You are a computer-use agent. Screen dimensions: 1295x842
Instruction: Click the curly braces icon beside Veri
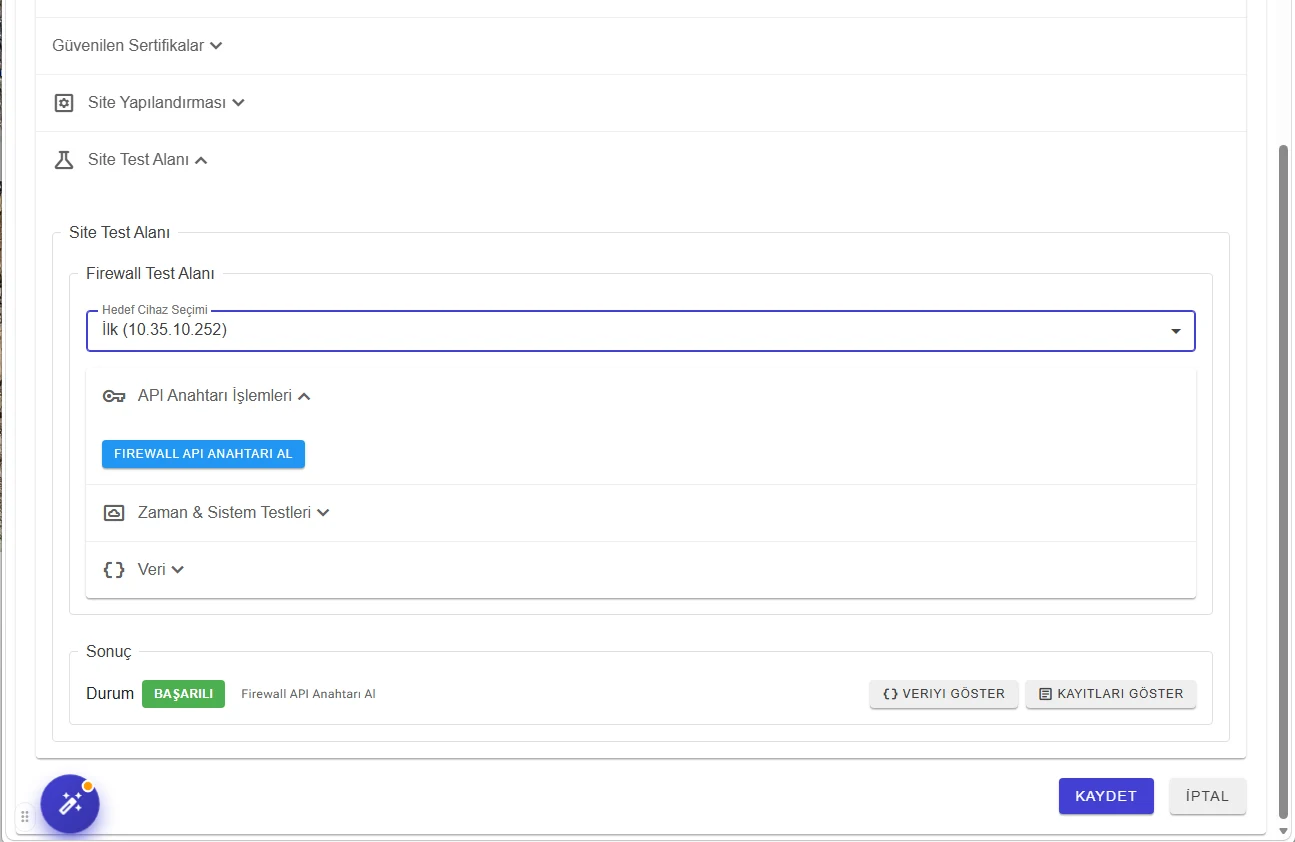[x=114, y=570]
